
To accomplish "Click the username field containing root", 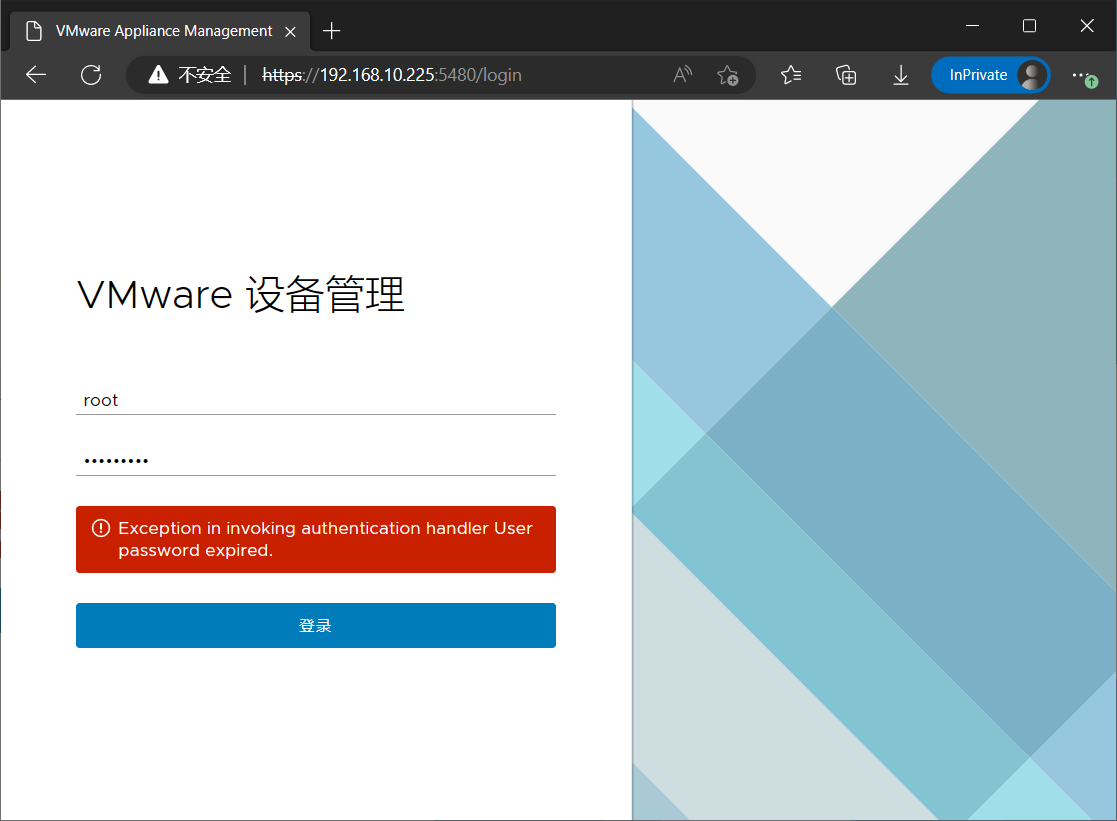I will (x=316, y=400).
